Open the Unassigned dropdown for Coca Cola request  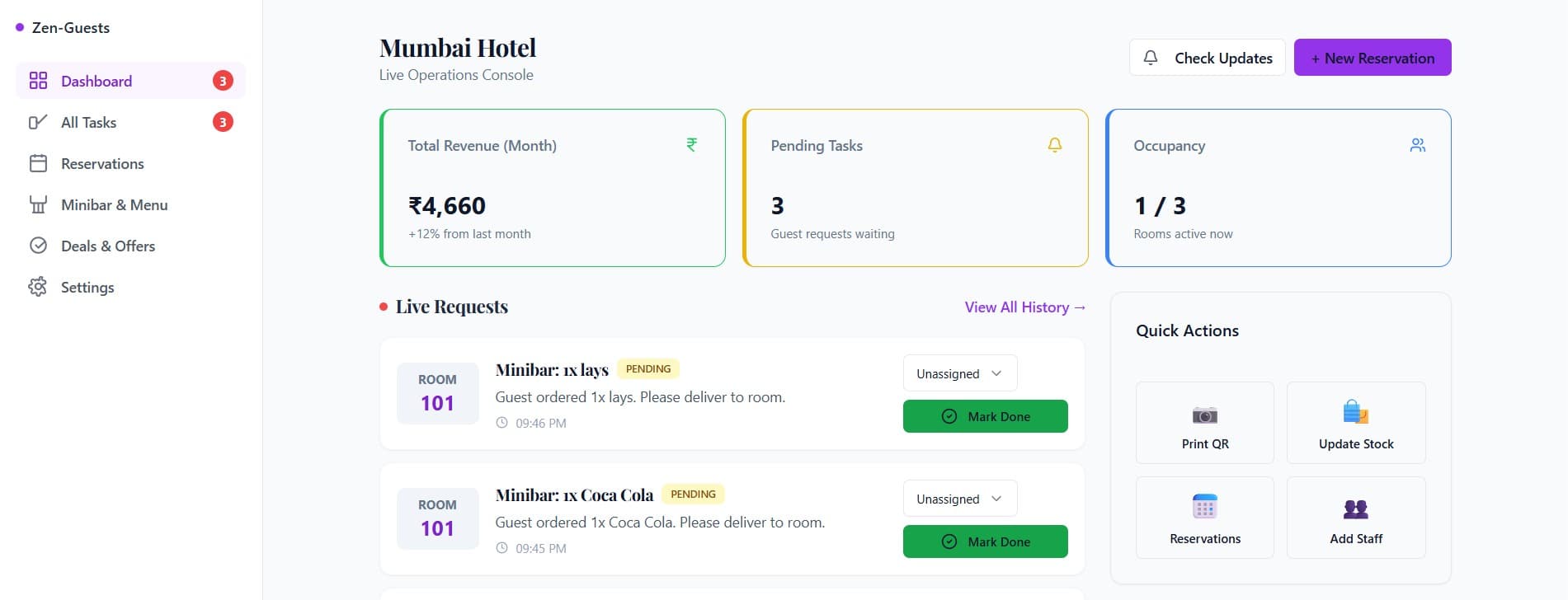[959, 498]
